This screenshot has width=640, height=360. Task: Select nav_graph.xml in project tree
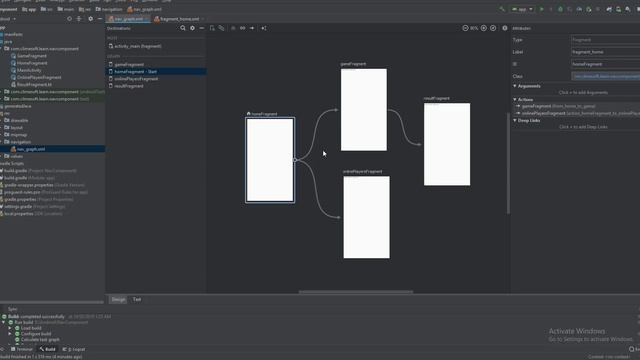click(31, 149)
